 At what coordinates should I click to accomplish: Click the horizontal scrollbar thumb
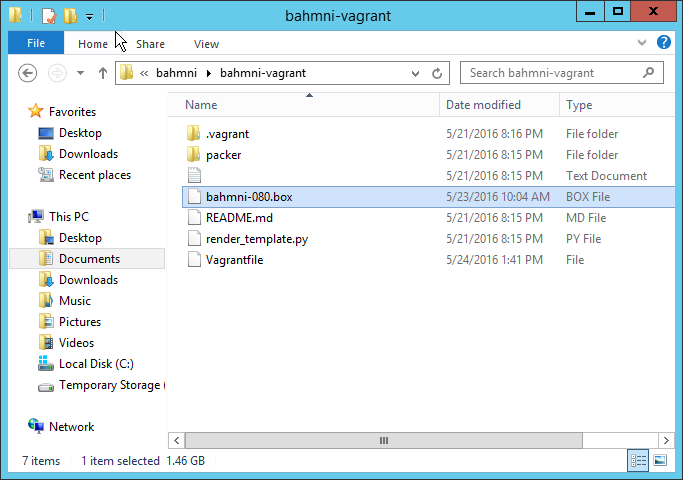[x=384, y=440]
